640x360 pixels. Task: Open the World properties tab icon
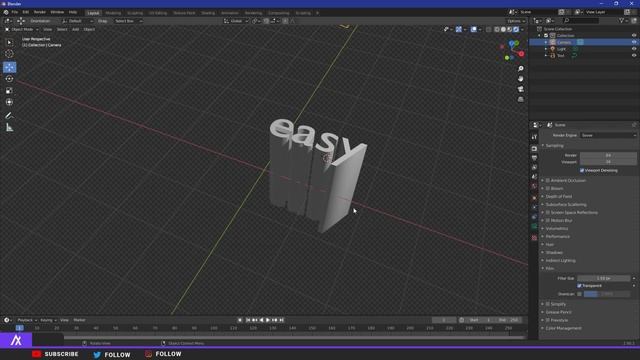point(534,187)
